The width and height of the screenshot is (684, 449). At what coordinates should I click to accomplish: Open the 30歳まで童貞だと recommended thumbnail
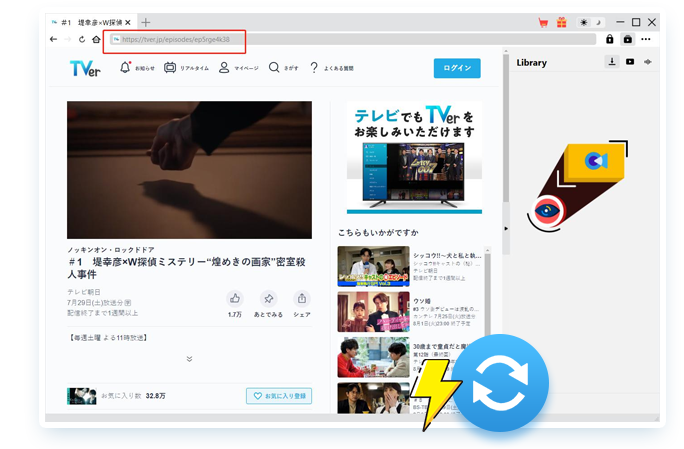point(373,357)
